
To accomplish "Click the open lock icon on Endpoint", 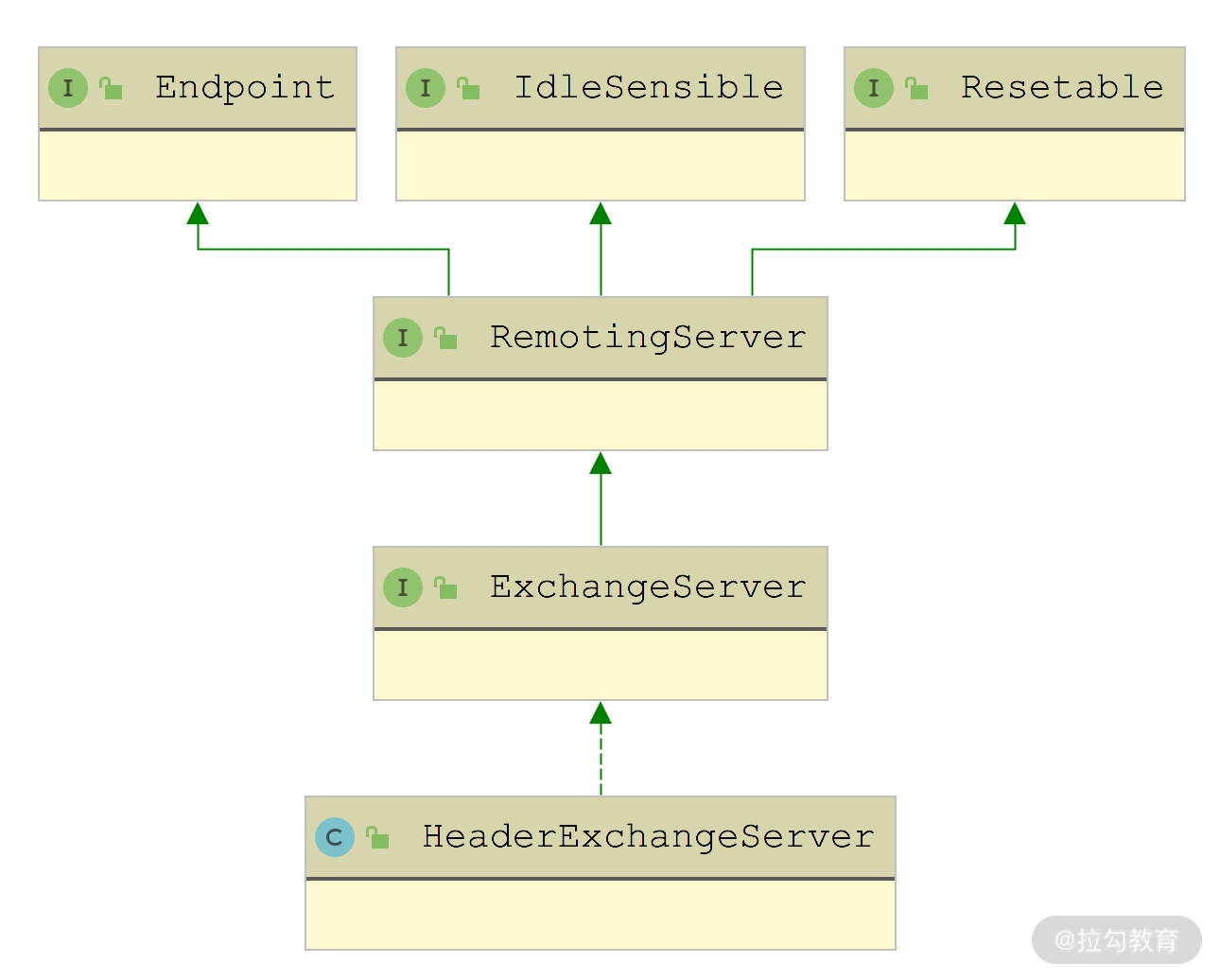I will (112, 89).
